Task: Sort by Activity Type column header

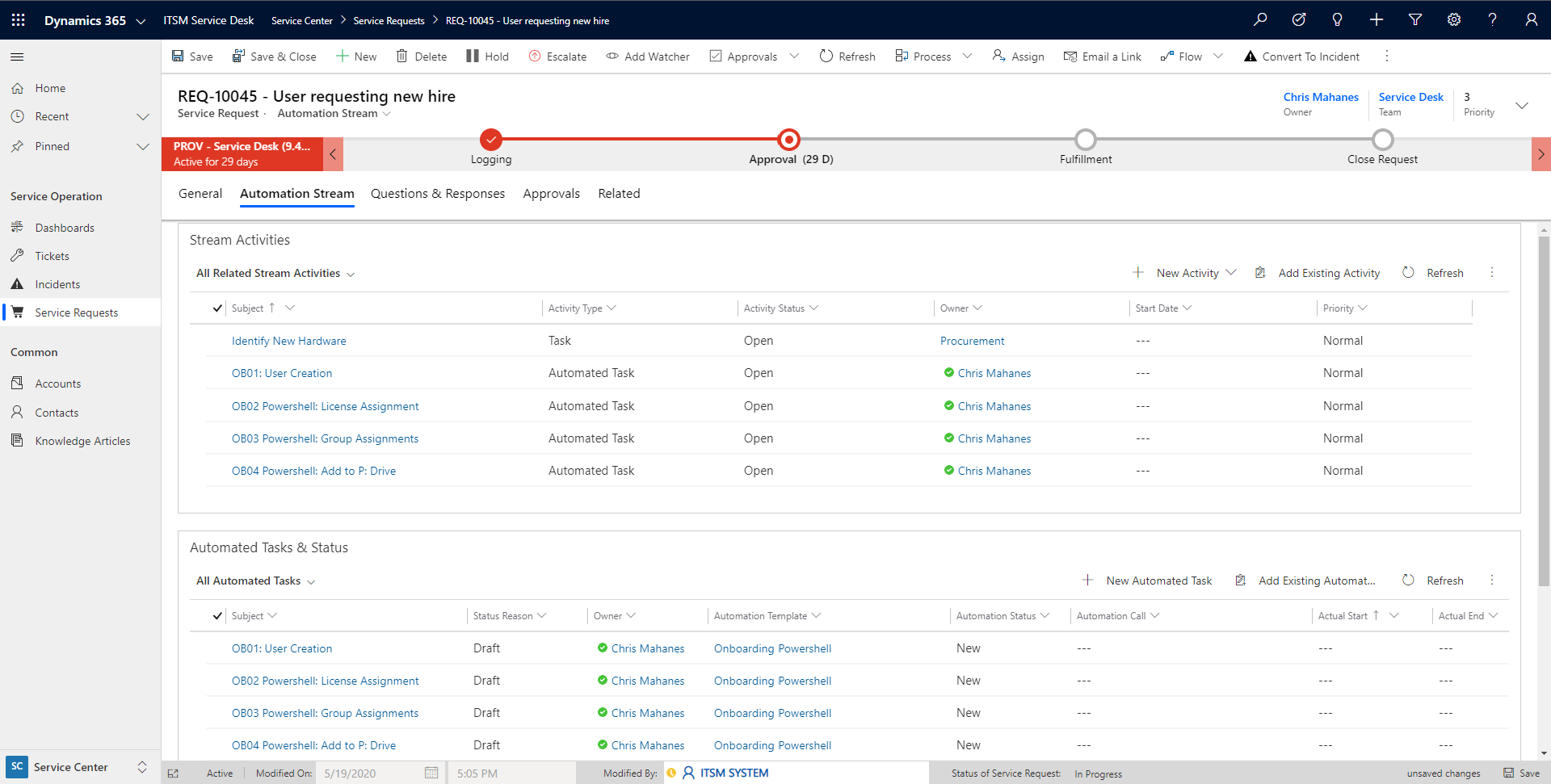Action: 582,308
